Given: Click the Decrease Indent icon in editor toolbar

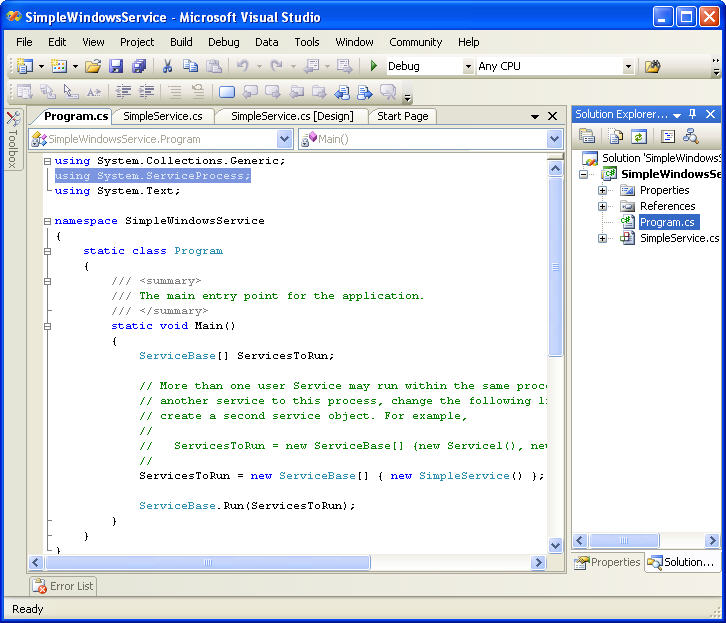Looking at the screenshot, I should tap(123, 92).
